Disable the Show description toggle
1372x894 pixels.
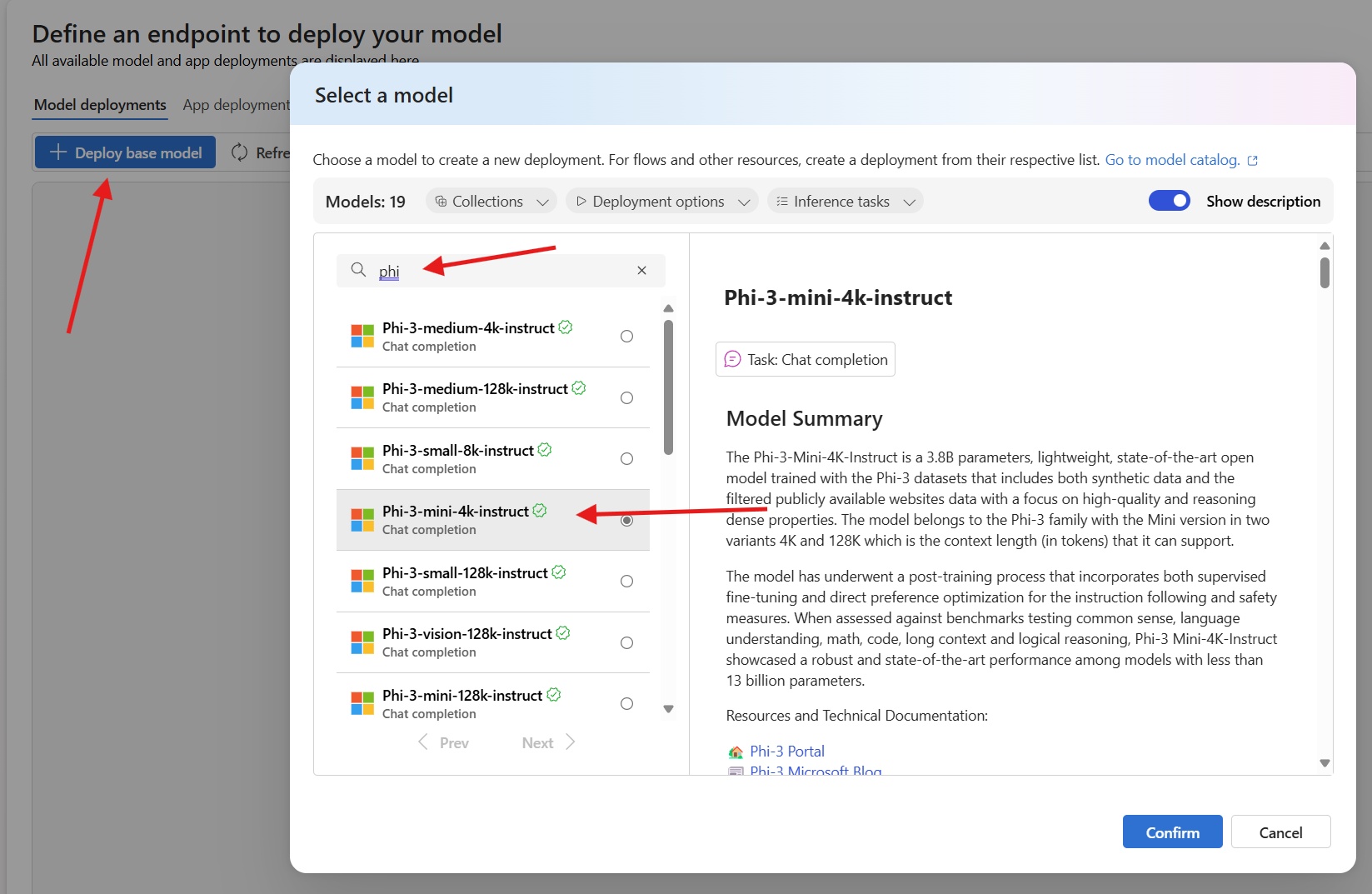[x=1170, y=200]
